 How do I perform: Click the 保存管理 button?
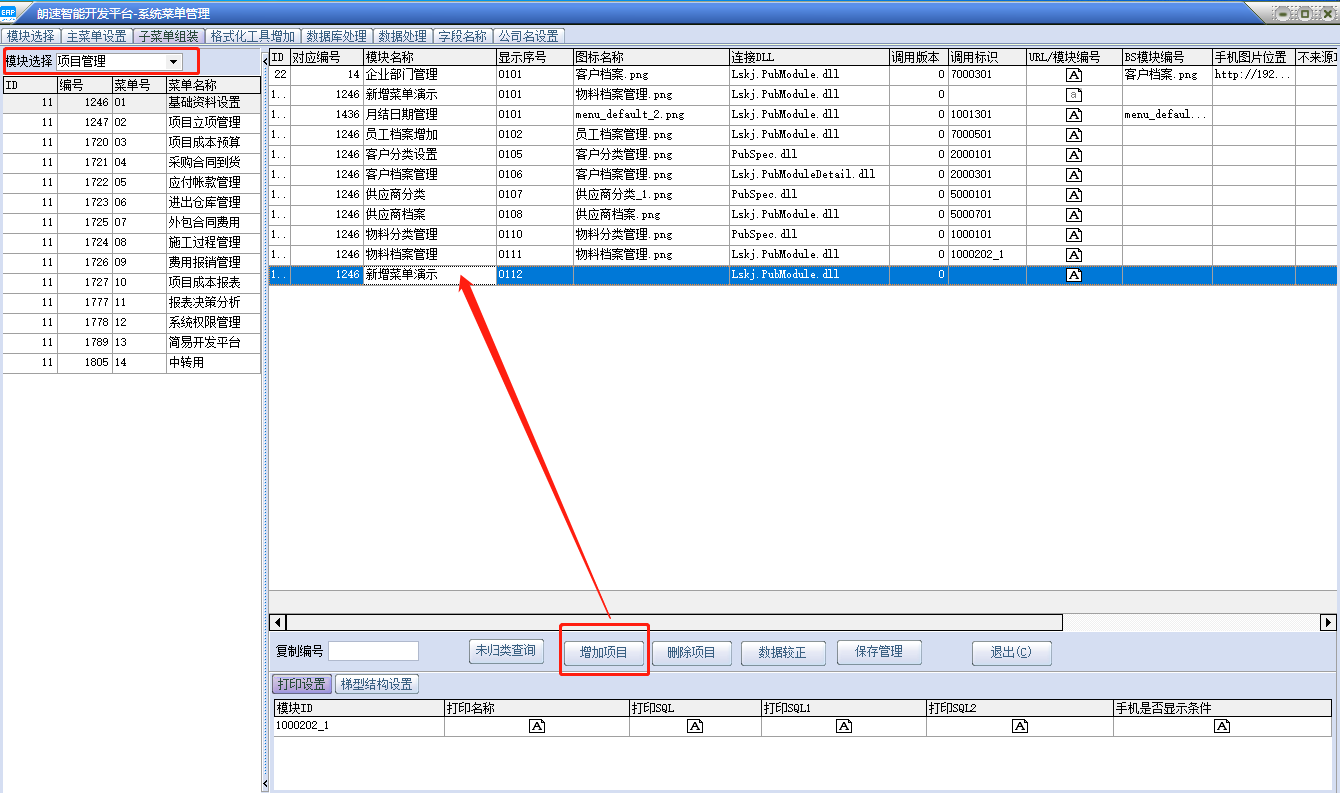coord(878,652)
